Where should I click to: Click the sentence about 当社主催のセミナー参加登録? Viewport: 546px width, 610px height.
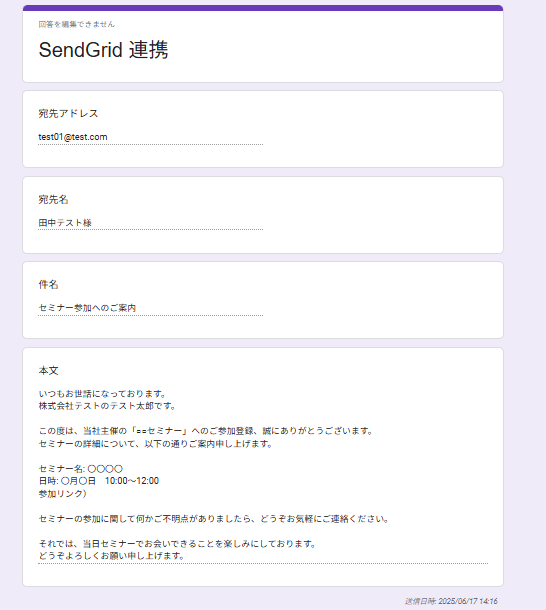206,431
